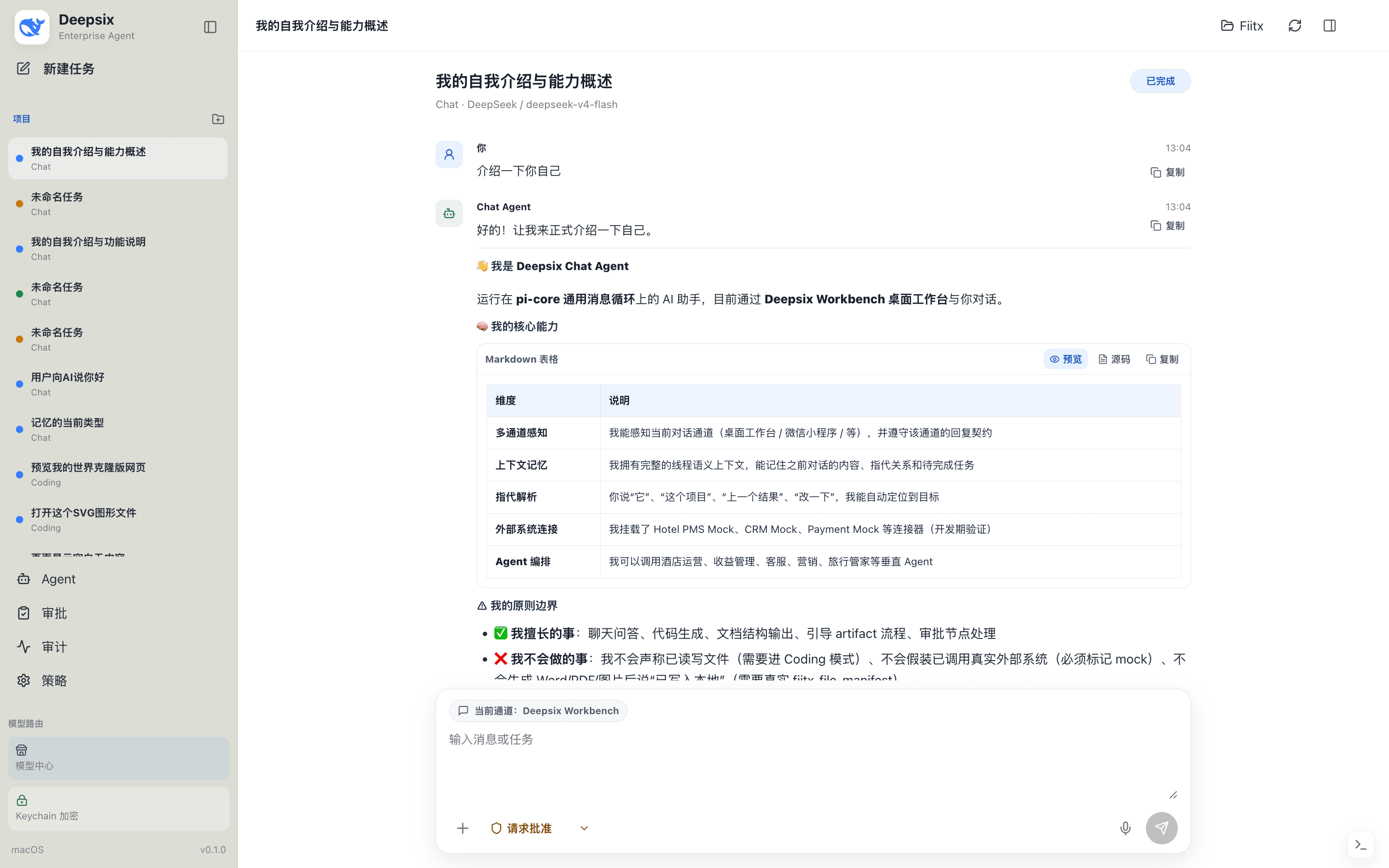
Task: Click the send message button
Action: (1162, 828)
